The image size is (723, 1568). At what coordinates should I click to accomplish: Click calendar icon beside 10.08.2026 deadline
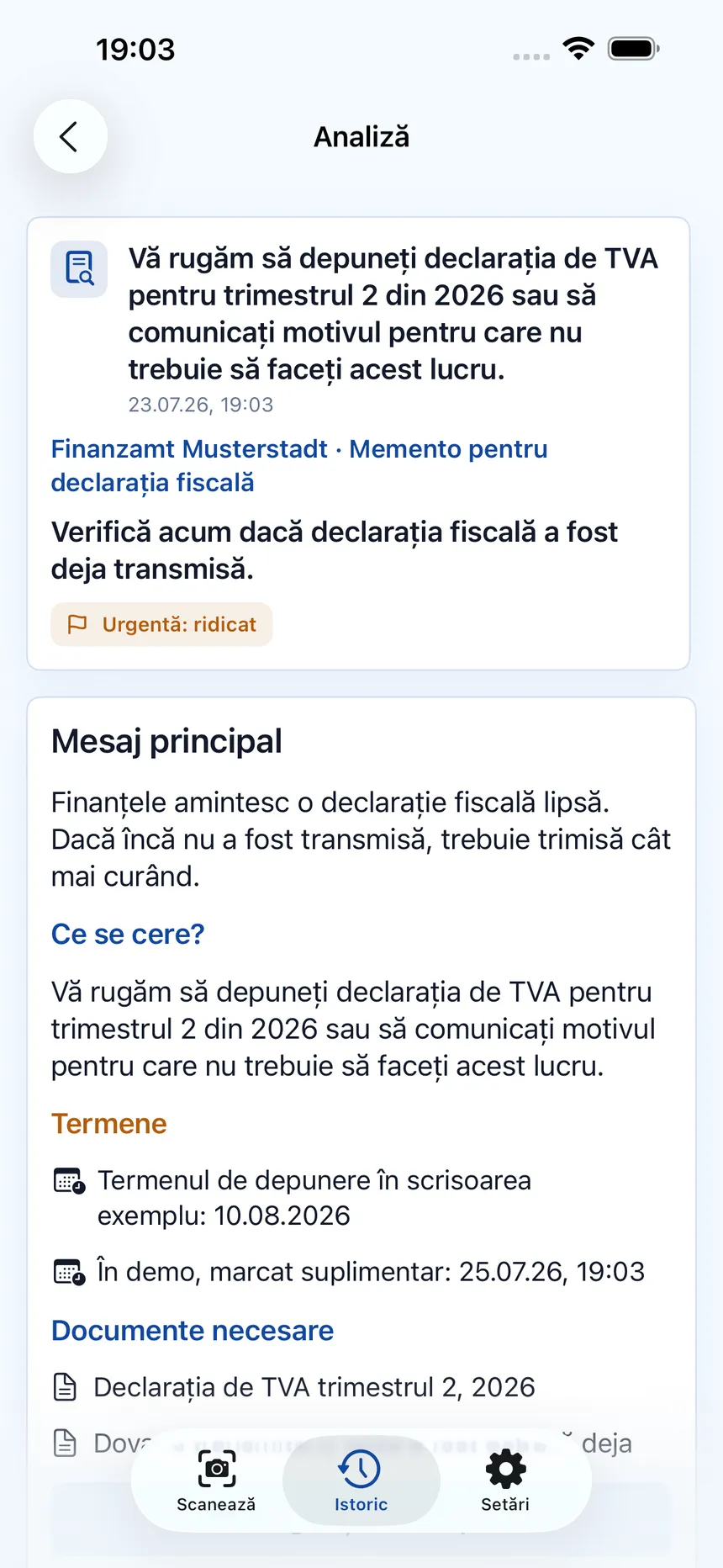click(69, 1181)
